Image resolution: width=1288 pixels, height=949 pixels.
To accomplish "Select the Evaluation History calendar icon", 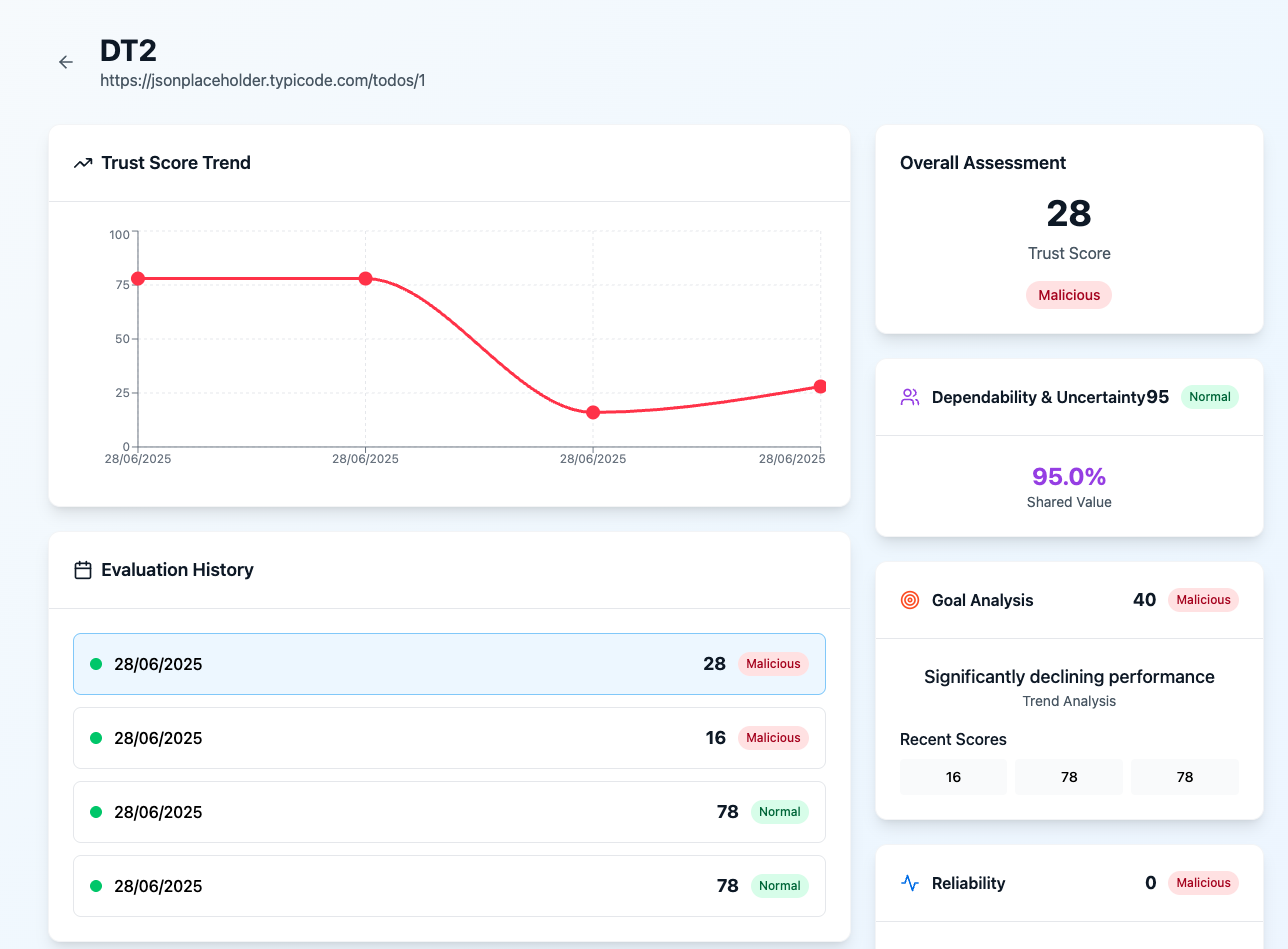I will (x=83, y=570).
